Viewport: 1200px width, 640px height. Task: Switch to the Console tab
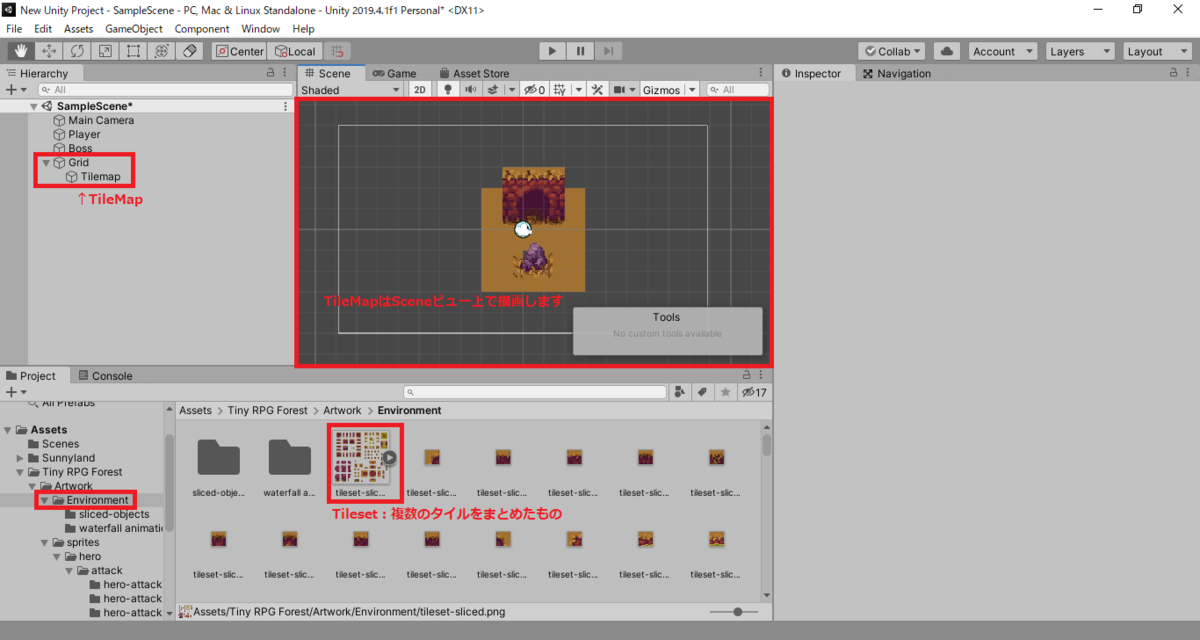coord(104,376)
